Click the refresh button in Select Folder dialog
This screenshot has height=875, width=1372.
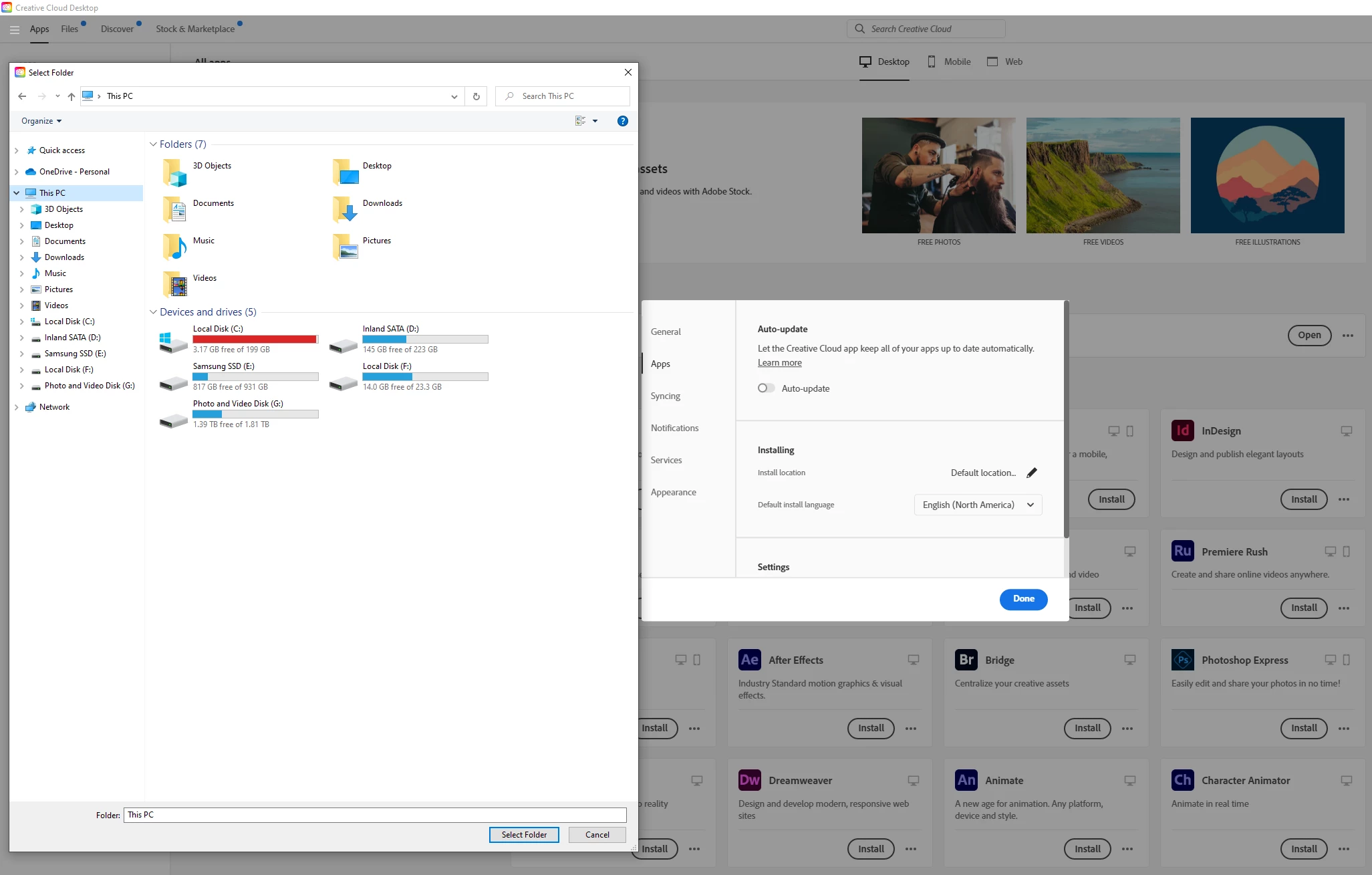[x=476, y=96]
